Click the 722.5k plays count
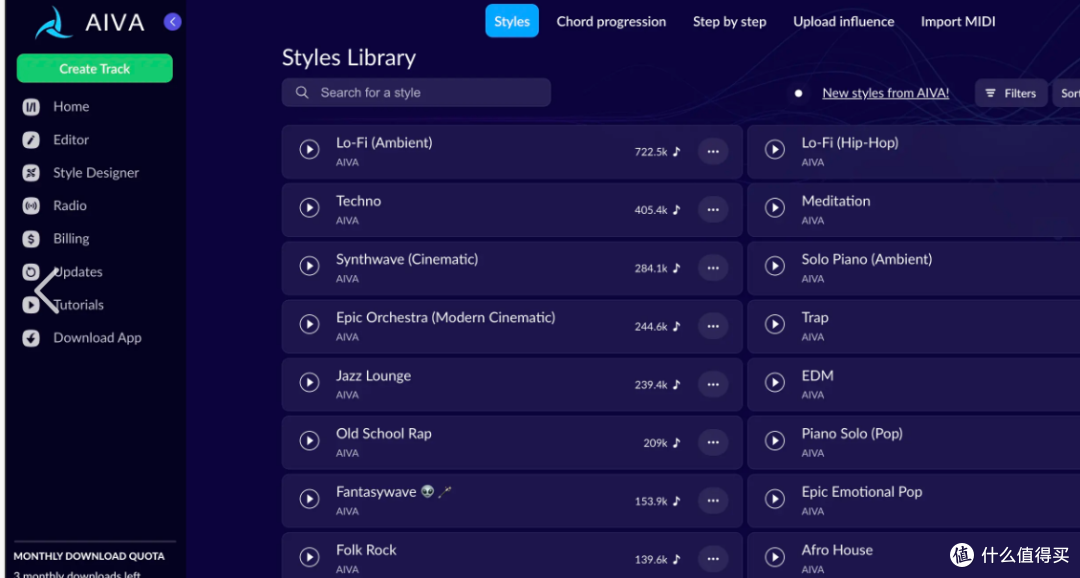Image resolution: width=1080 pixels, height=578 pixels. click(651, 152)
